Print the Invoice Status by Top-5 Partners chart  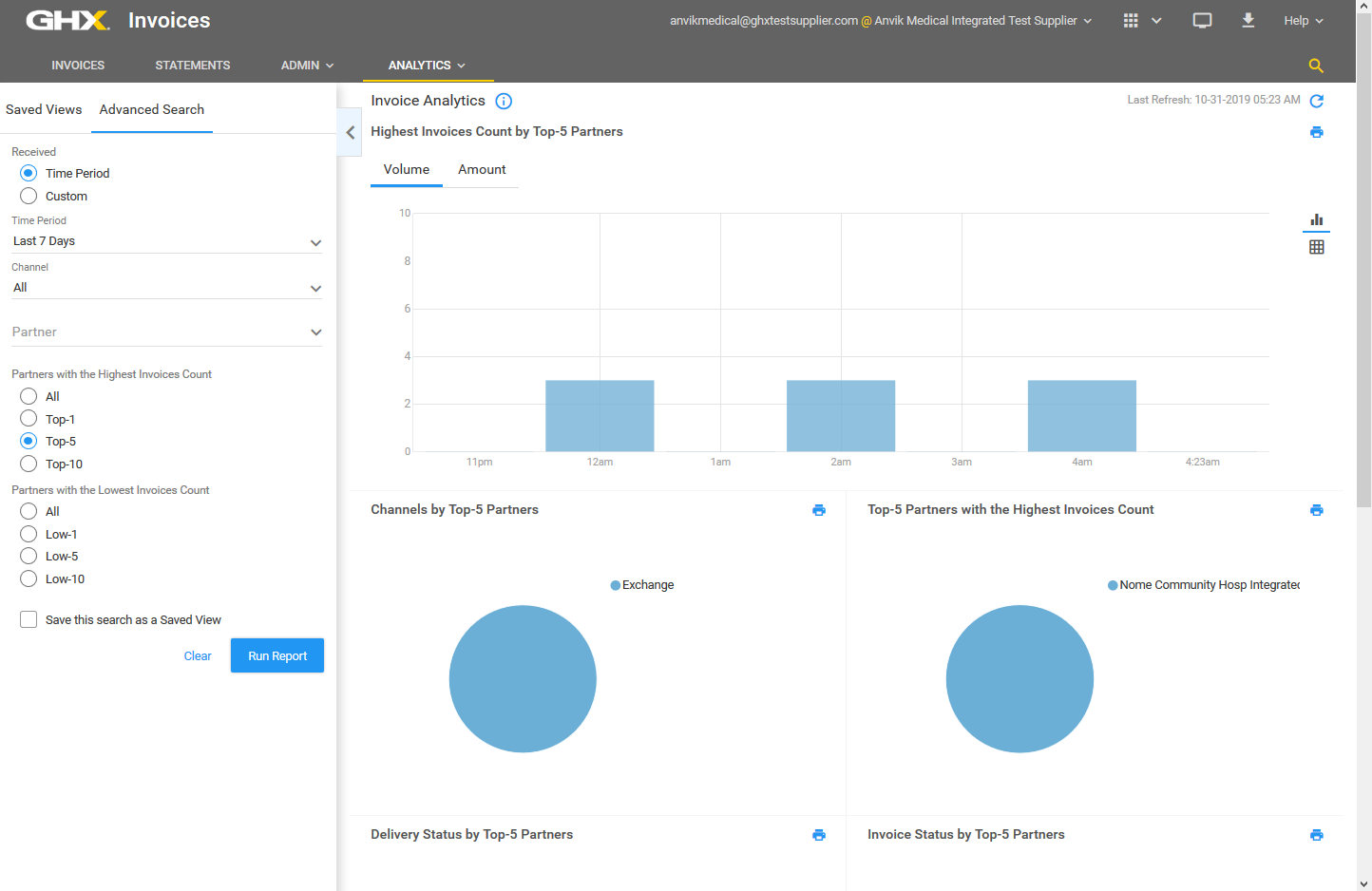1317,835
